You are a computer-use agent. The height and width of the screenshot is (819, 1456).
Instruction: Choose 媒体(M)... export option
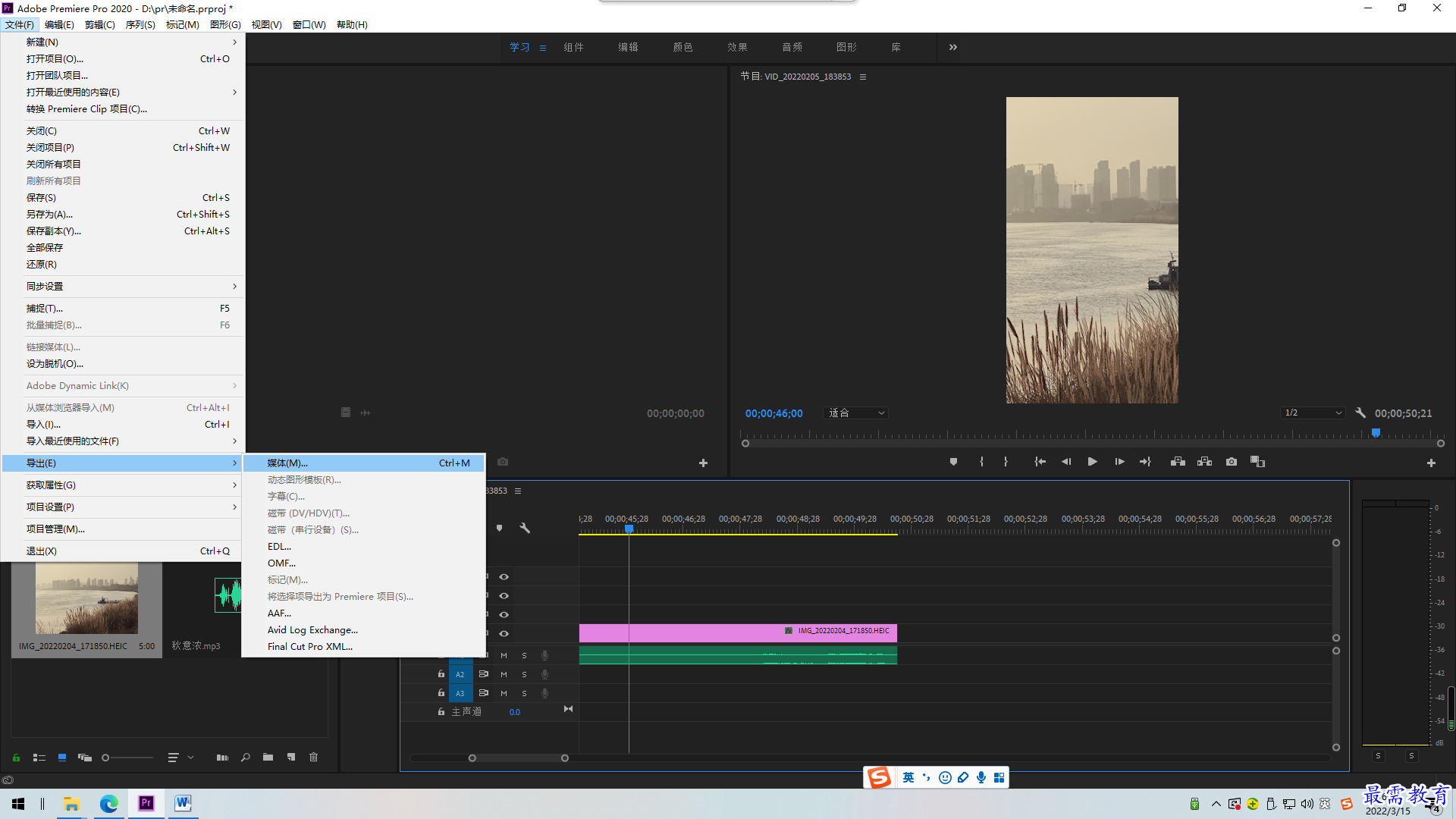pos(364,463)
